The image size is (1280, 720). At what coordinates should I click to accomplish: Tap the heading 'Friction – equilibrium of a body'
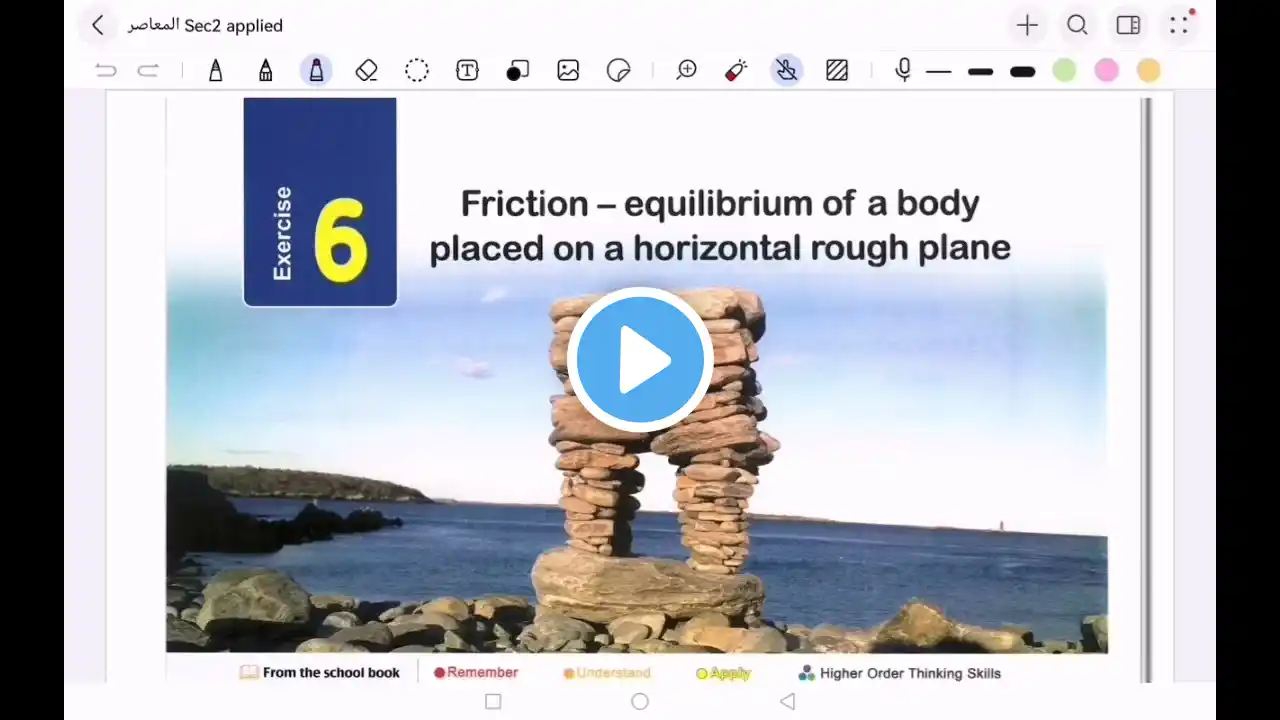pos(720,203)
